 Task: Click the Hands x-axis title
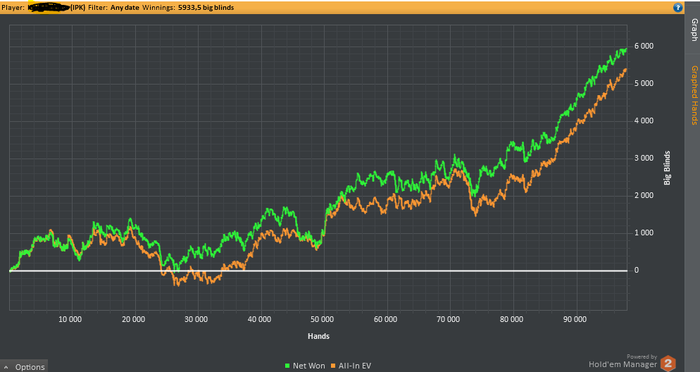tap(318, 336)
